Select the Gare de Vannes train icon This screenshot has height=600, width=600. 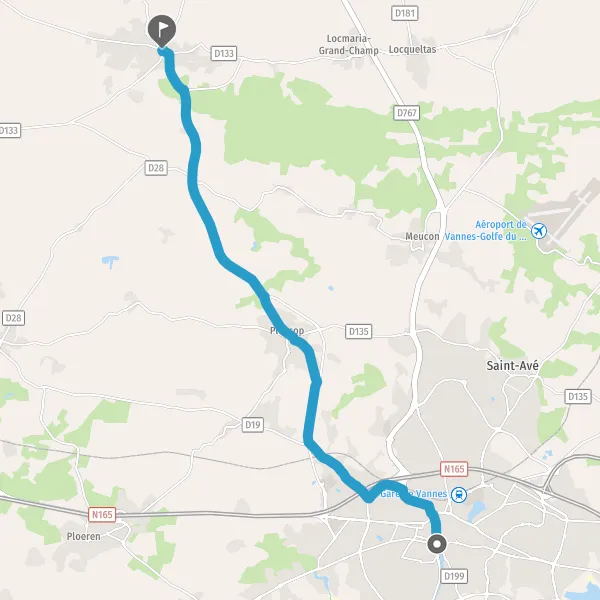coord(458,494)
